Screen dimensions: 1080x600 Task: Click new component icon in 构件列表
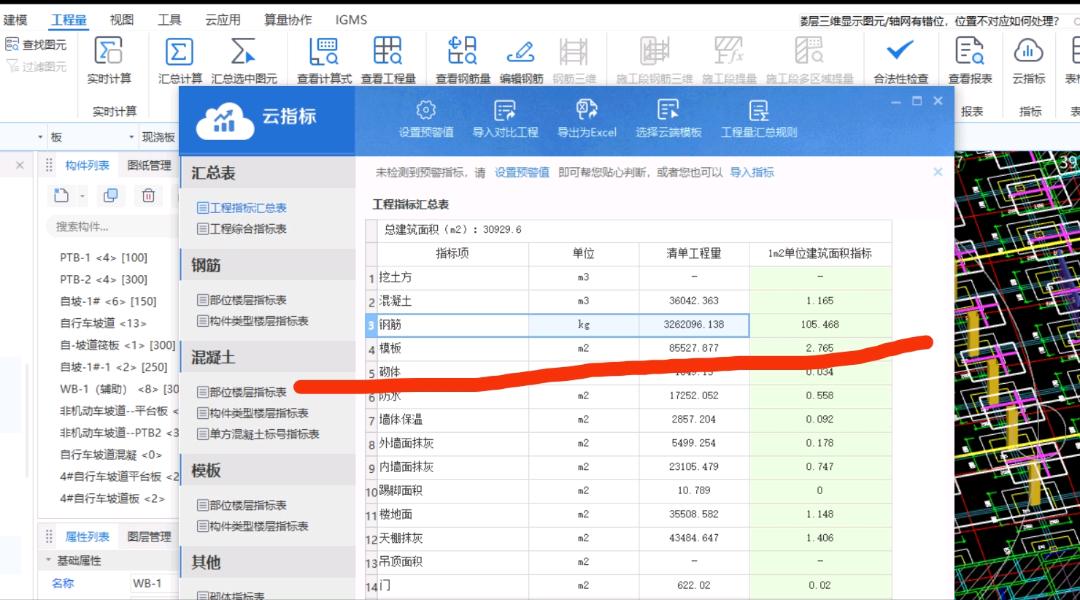tap(61, 196)
